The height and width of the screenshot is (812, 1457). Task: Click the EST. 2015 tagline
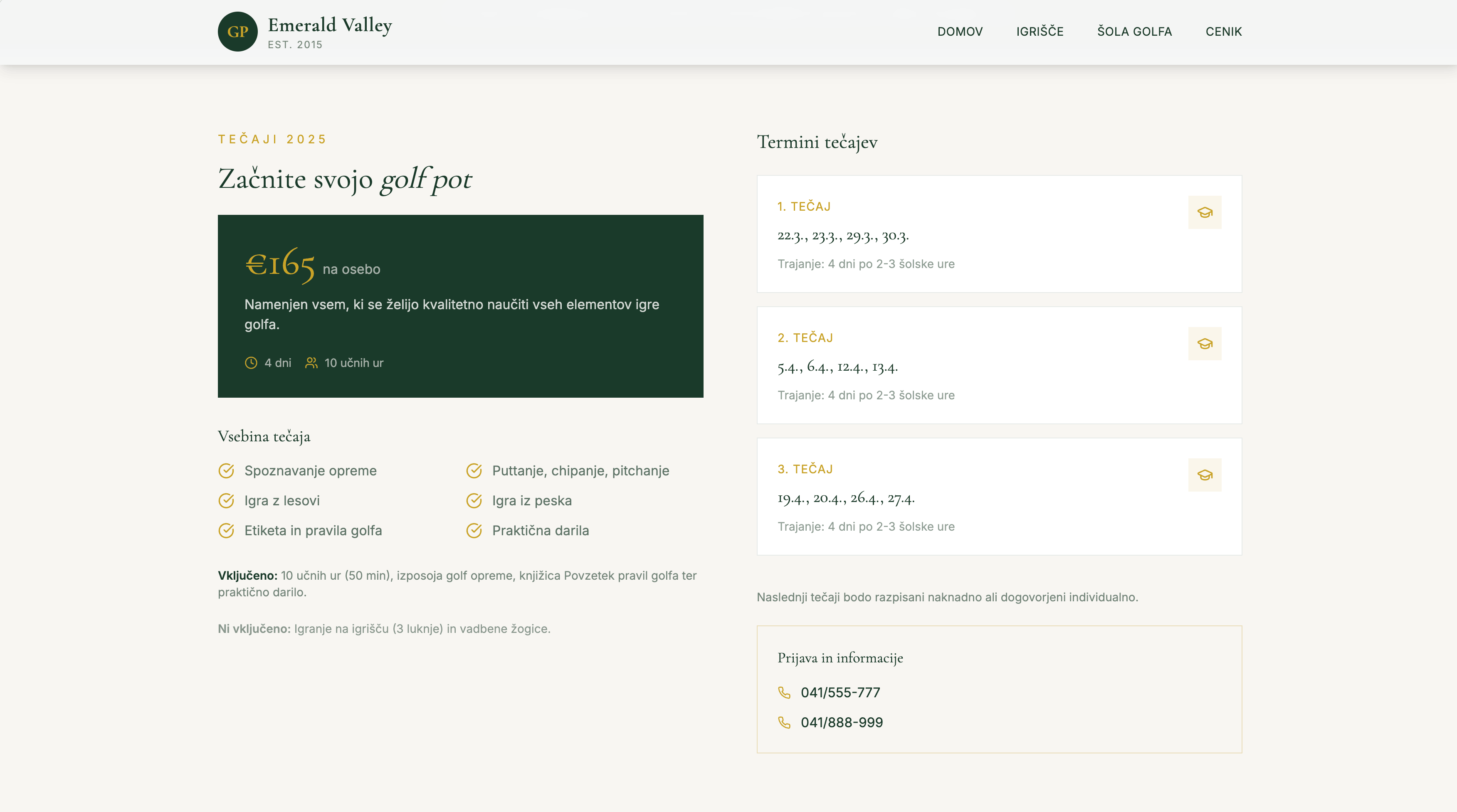pos(295,44)
